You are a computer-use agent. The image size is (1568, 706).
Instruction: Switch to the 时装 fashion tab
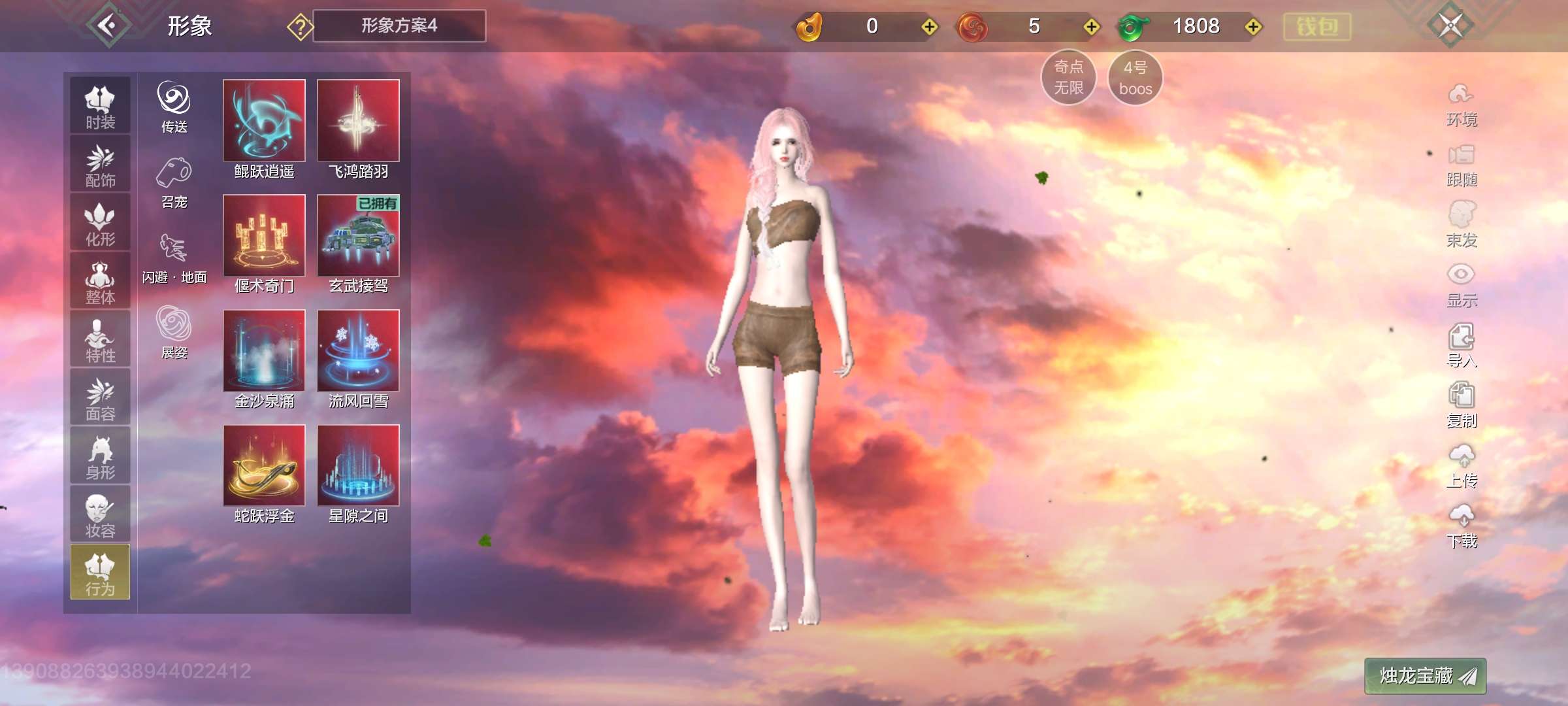tap(100, 106)
